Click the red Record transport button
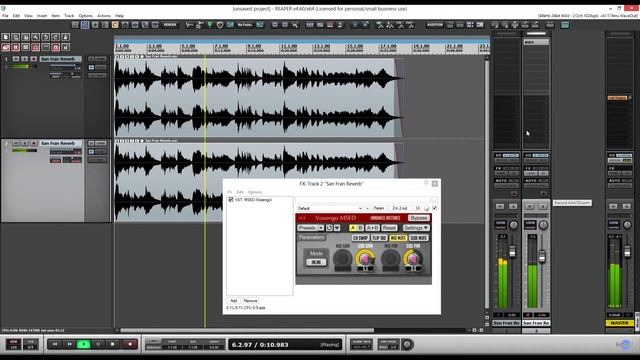 tap(130, 344)
